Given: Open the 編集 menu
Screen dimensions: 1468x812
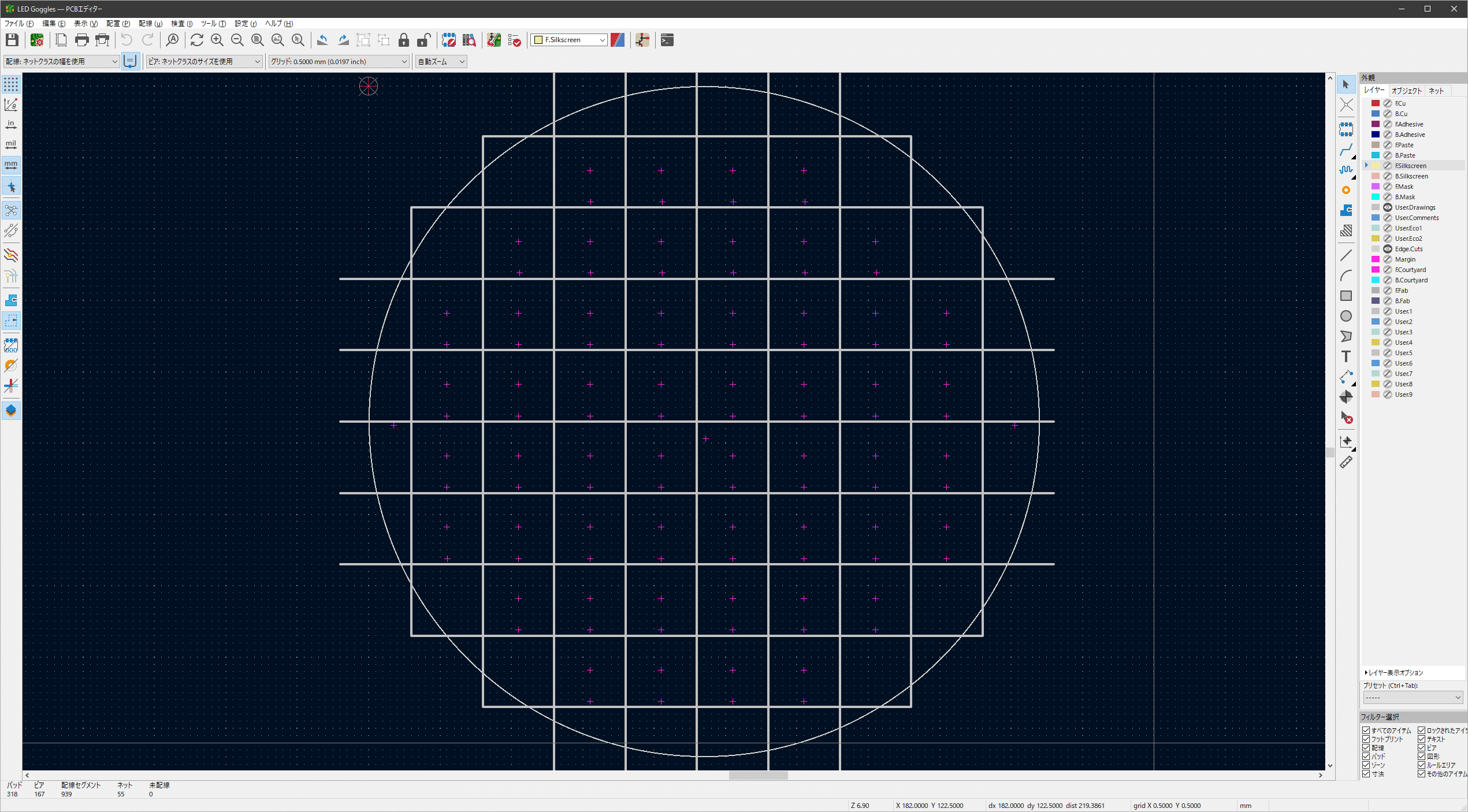Looking at the screenshot, I should coord(54,24).
